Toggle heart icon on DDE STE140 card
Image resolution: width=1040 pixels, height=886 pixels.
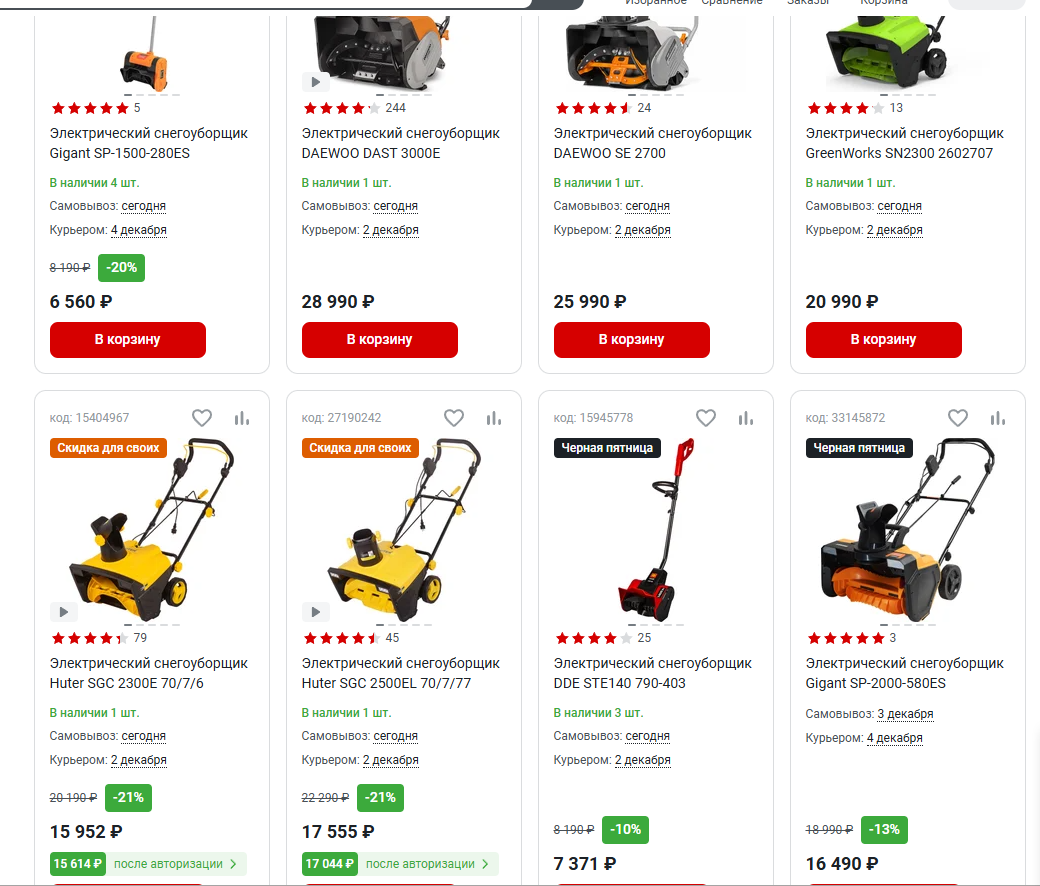[706, 418]
